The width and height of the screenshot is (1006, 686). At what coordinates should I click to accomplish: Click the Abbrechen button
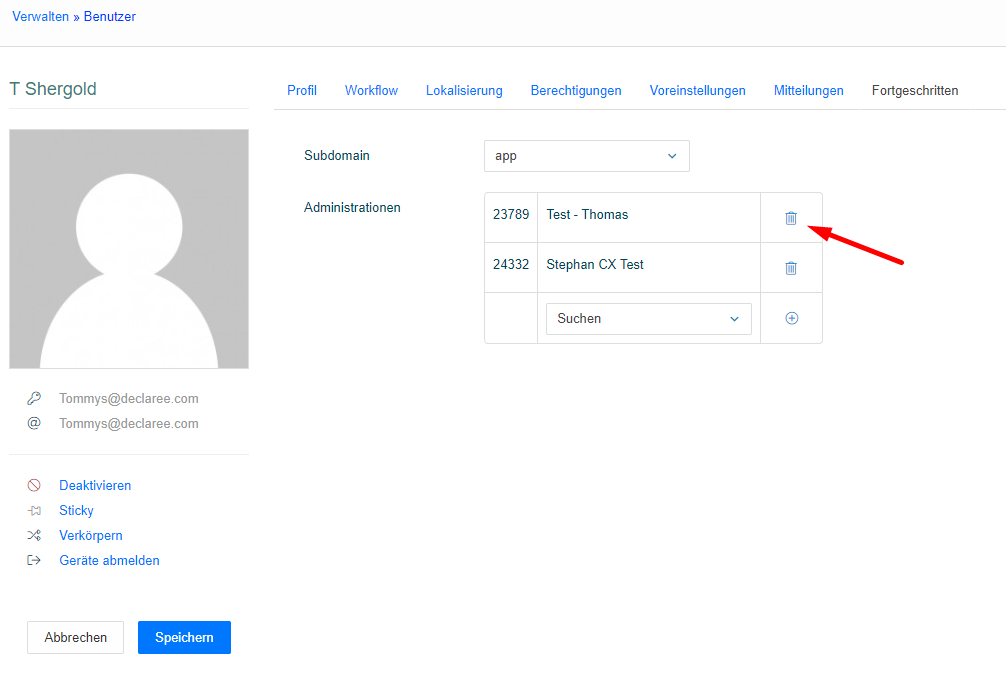click(x=75, y=637)
